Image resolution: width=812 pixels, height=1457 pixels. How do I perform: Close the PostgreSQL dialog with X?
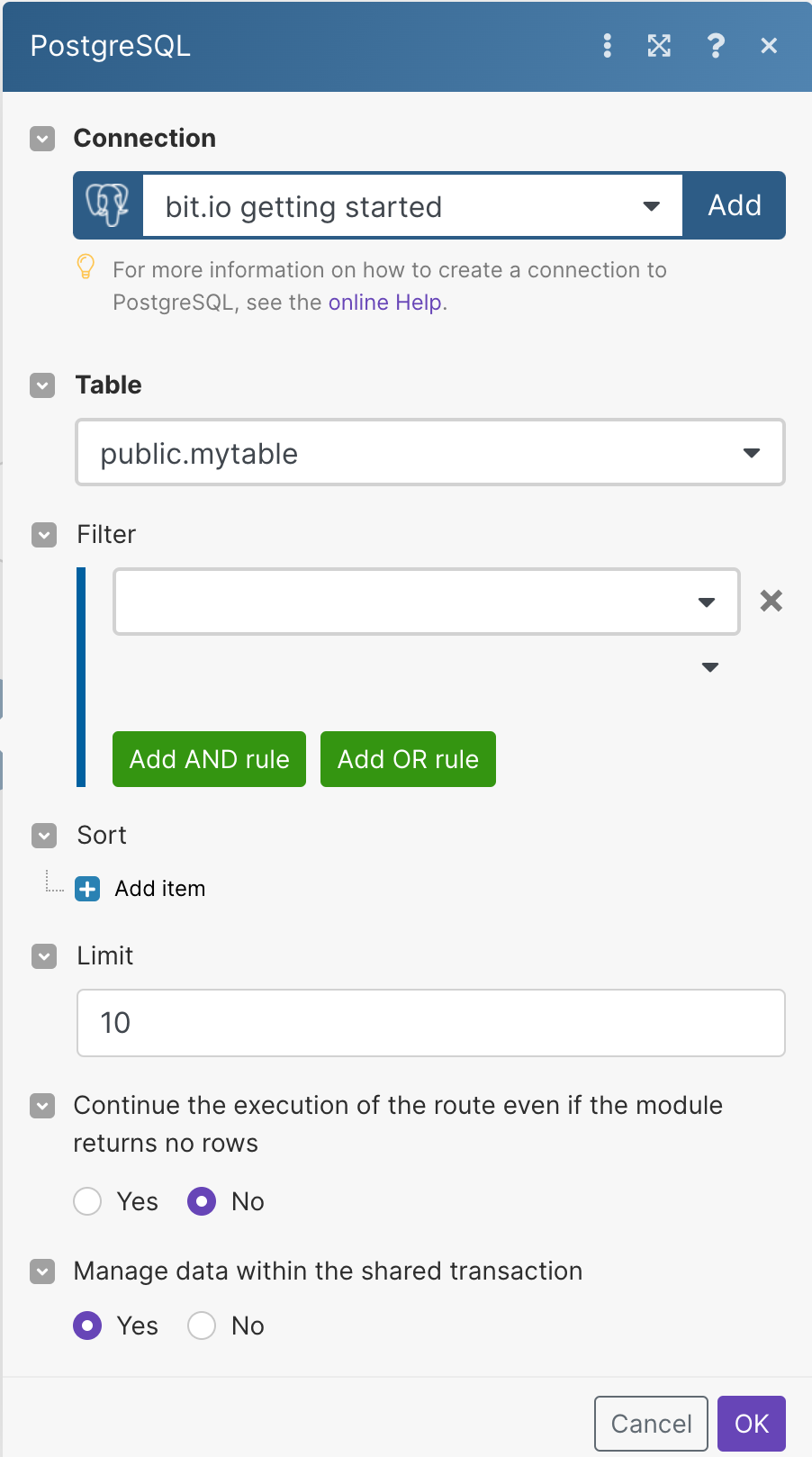tap(768, 46)
